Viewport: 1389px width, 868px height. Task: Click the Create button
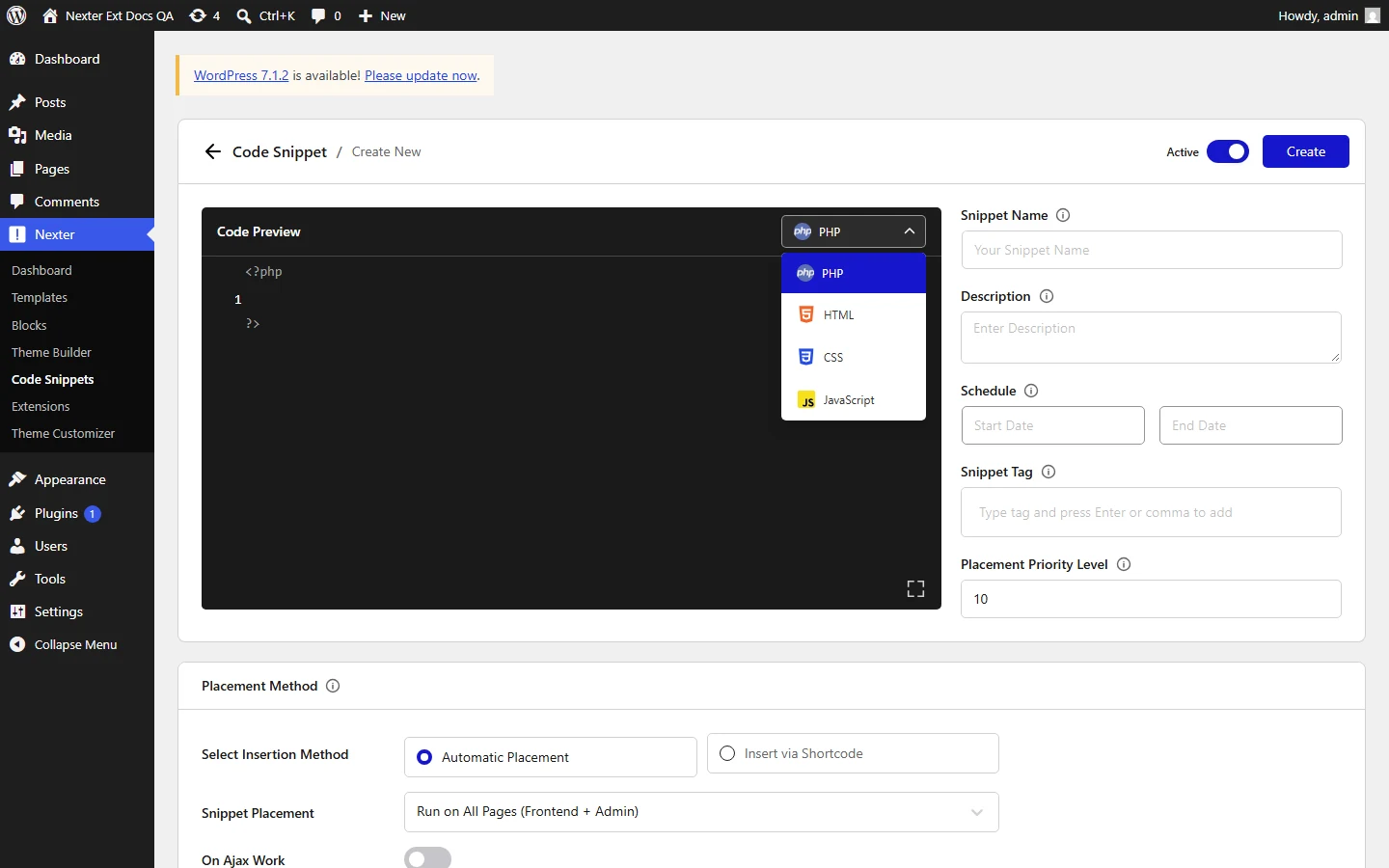[x=1306, y=151]
